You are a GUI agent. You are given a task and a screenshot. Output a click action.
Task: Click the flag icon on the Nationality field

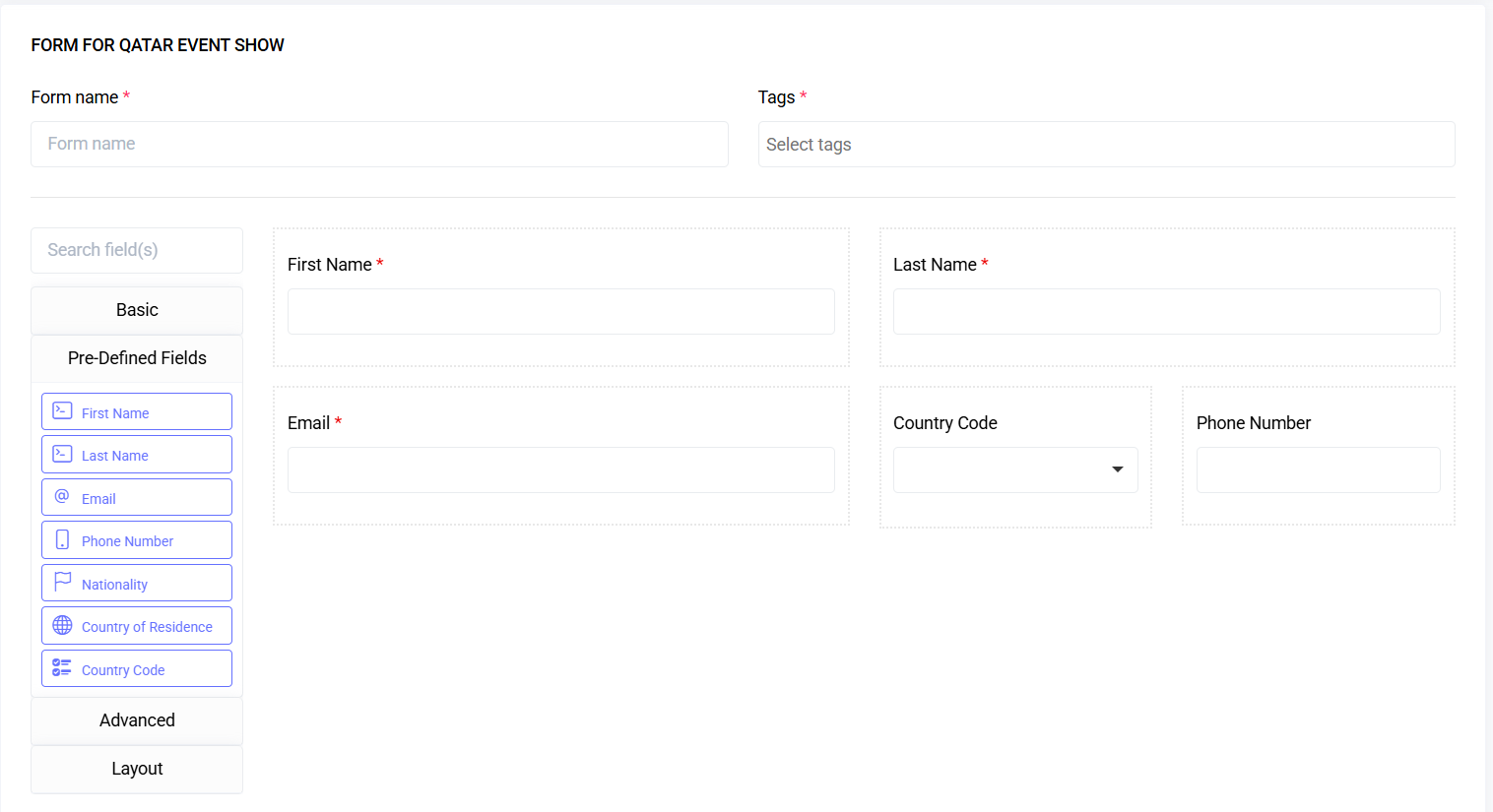(x=64, y=583)
